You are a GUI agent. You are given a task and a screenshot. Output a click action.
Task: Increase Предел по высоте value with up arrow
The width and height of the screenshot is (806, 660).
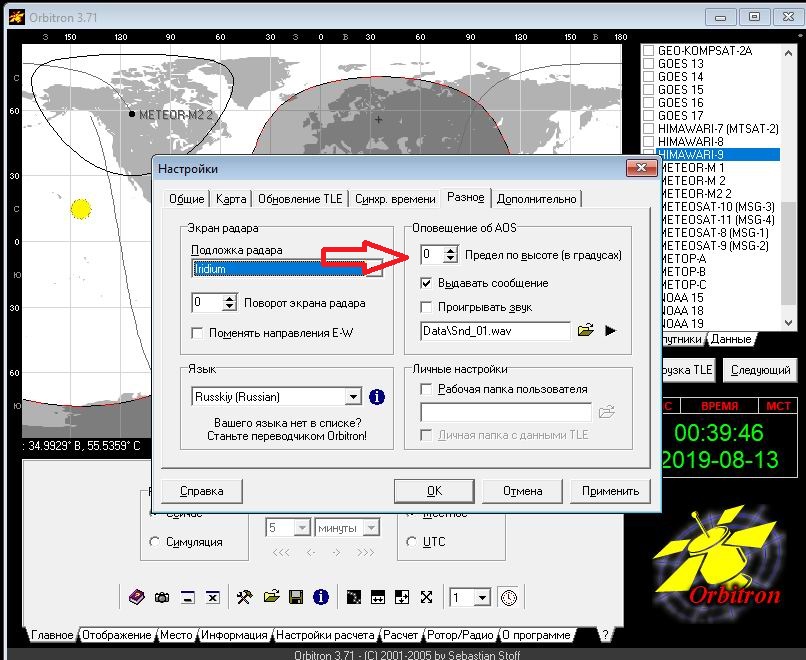[x=451, y=250]
